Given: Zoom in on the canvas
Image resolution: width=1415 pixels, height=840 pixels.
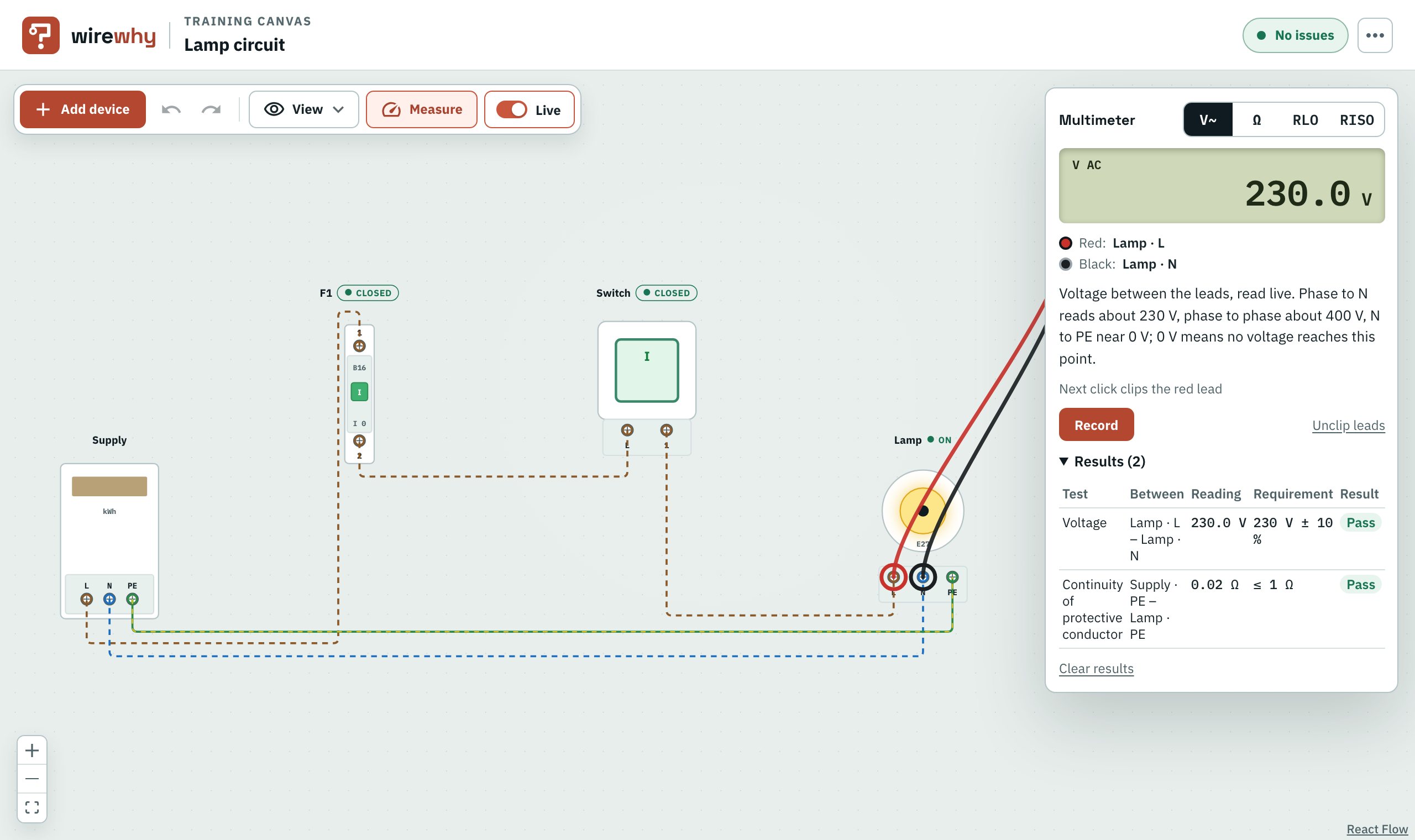Looking at the screenshot, I should [32, 750].
